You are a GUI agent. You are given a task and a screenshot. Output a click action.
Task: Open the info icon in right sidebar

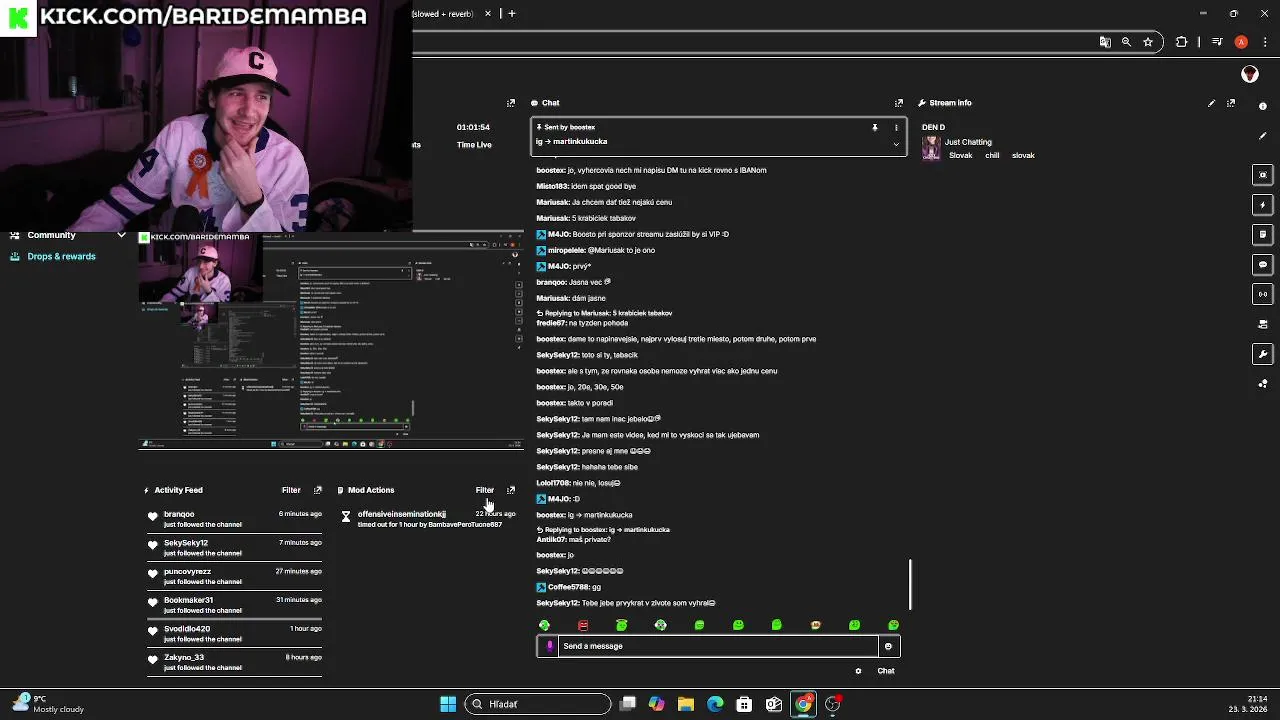(1263, 105)
